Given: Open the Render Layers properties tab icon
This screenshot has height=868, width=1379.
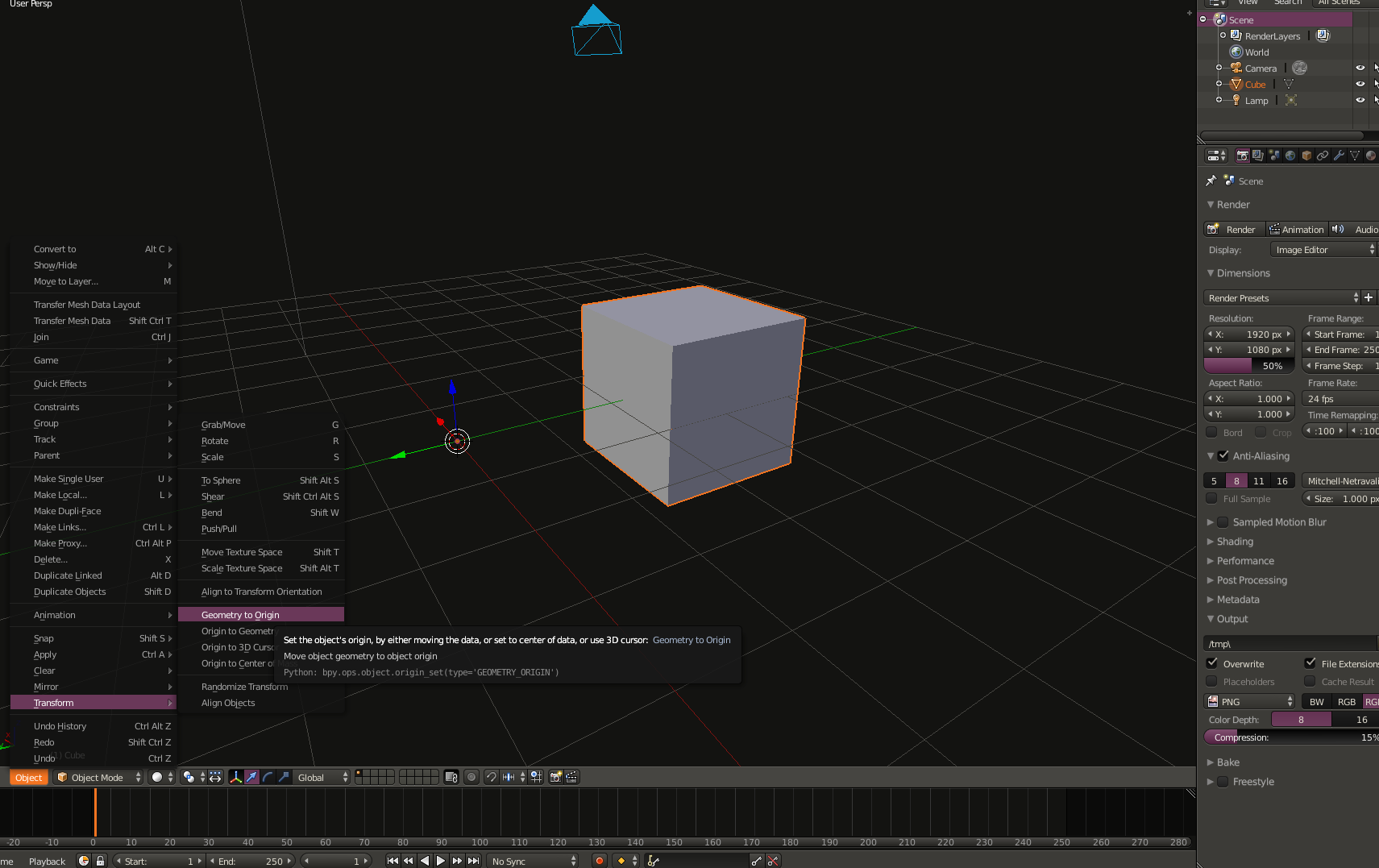Looking at the screenshot, I should pyautogui.click(x=1258, y=156).
